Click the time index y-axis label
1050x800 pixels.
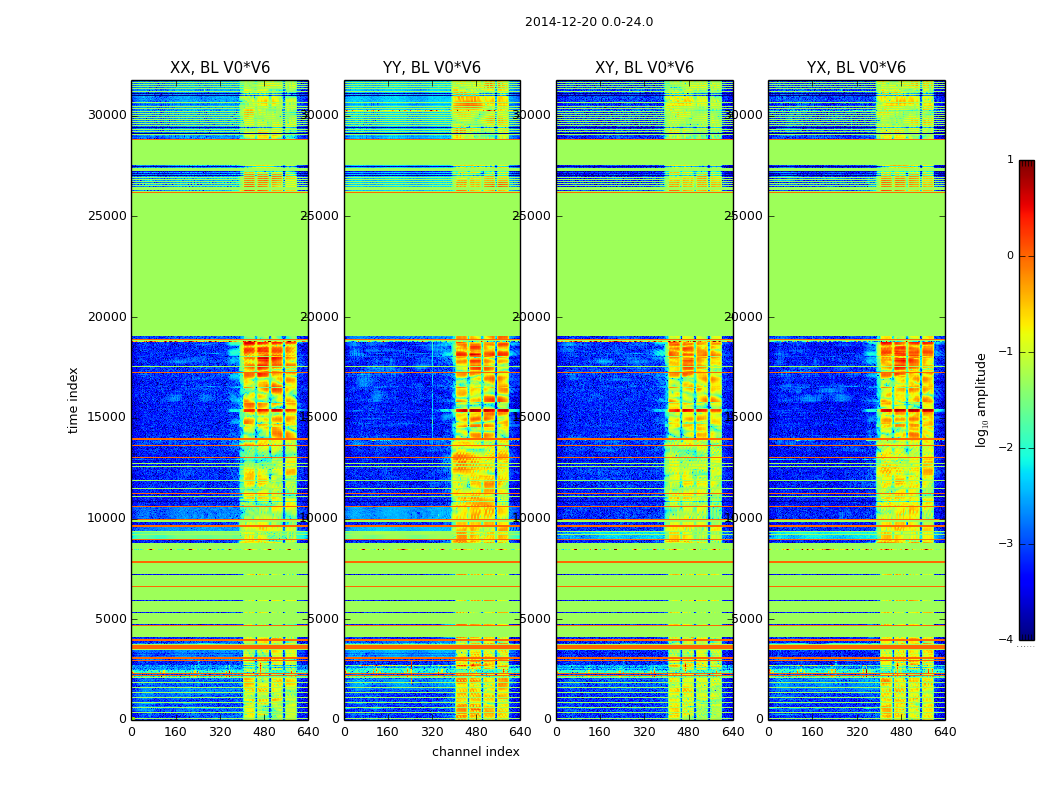(73, 400)
